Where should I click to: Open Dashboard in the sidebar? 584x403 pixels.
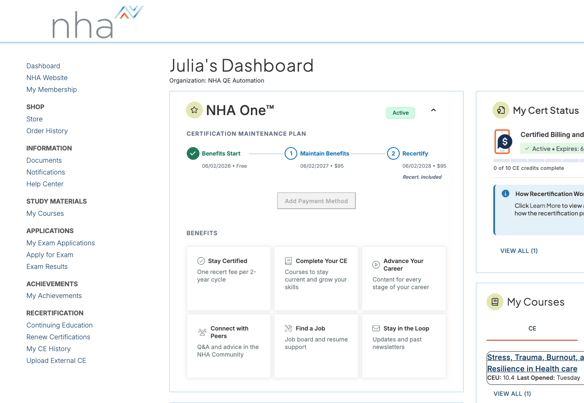coord(43,66)
